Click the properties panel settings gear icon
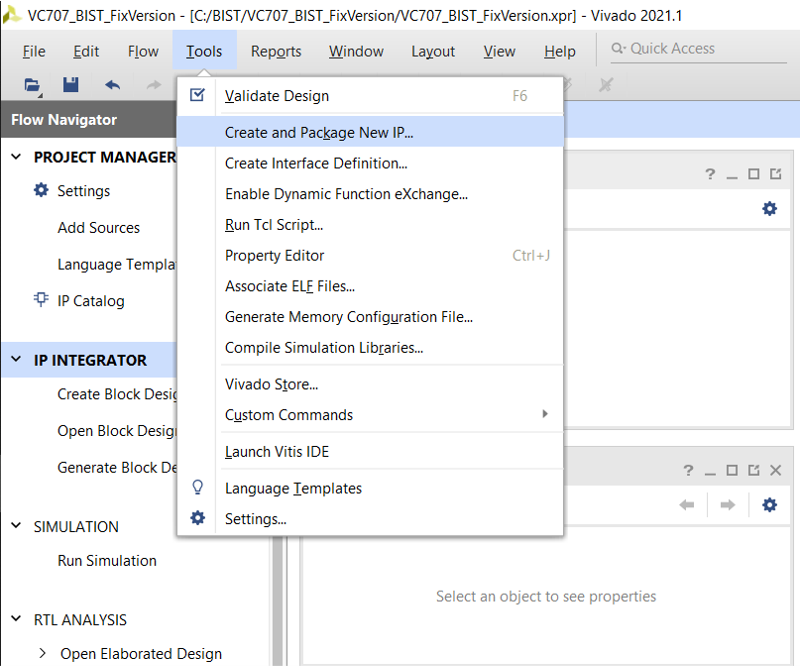Viewport: 800px width, 666px height. tap(769, 505)
